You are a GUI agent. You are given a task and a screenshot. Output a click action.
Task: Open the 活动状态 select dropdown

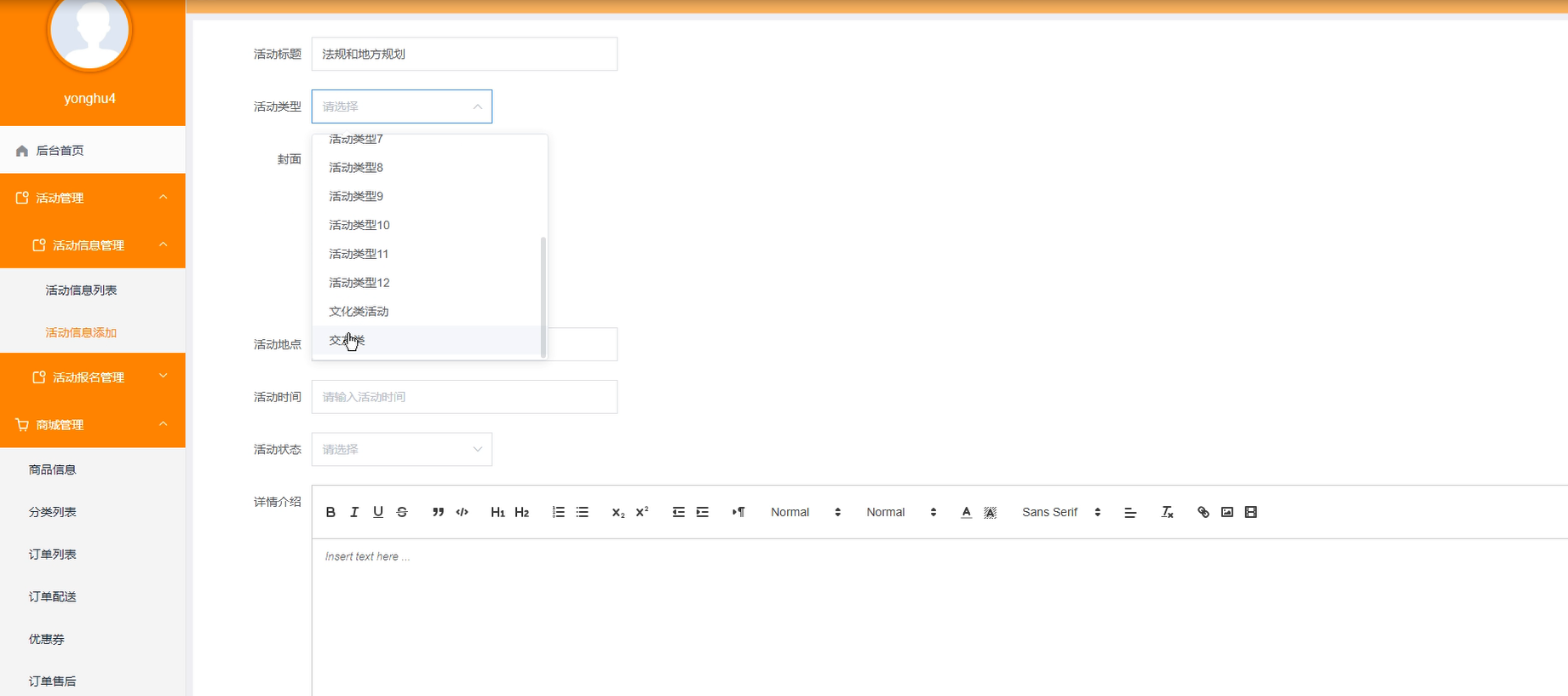402,449
